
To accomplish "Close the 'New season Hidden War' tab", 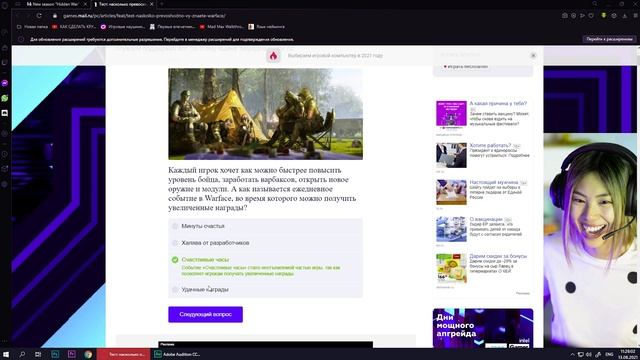I will tap(86, 4).
